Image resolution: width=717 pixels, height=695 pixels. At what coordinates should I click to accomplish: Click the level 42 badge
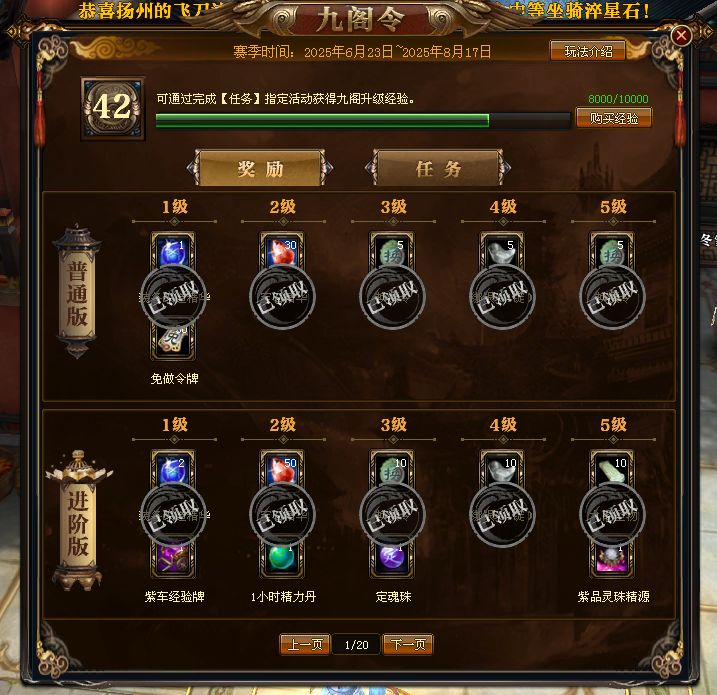[x=112, y=108]
